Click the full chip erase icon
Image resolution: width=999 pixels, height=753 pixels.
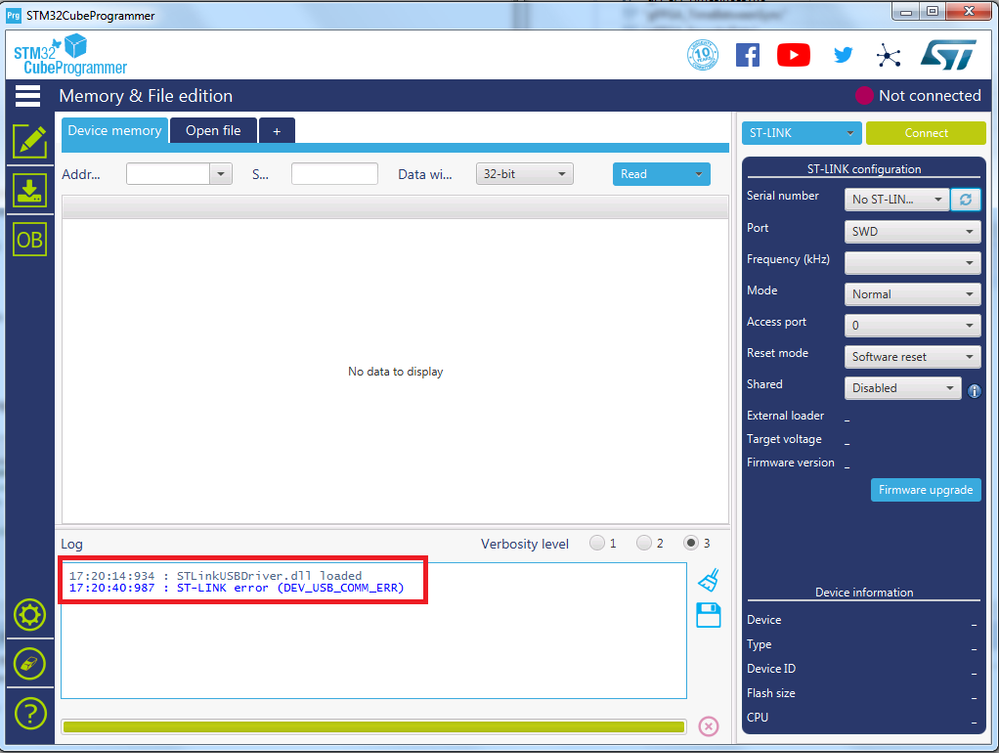point(30,664)
